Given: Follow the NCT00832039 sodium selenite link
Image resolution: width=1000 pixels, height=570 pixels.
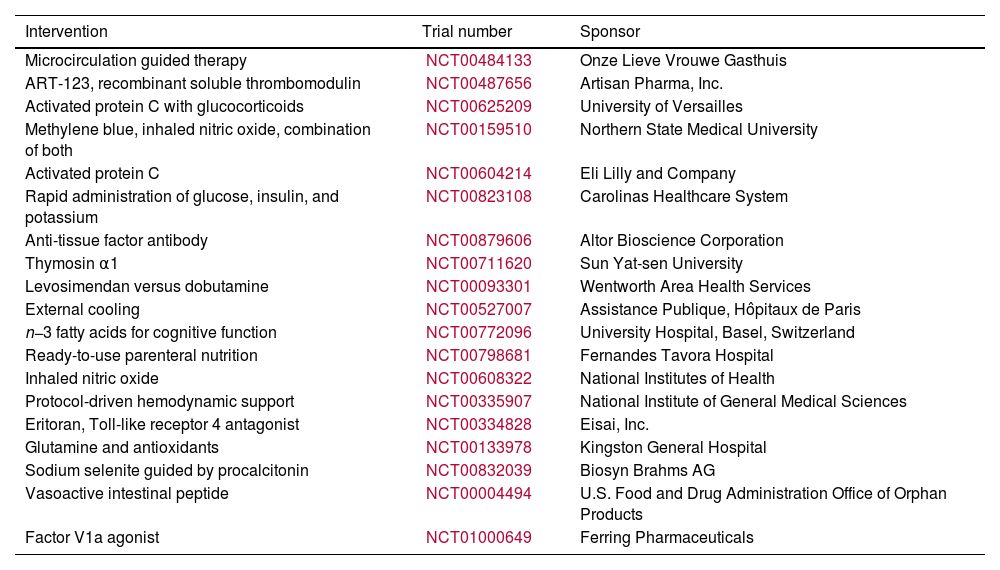Looking at the screenshot, I should [478, 471].
